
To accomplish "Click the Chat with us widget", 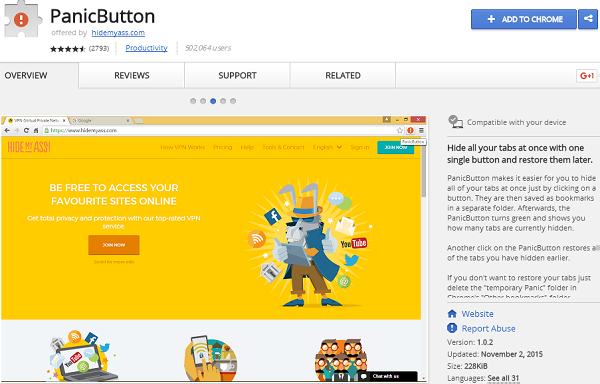I will click(x=388, y=376).
